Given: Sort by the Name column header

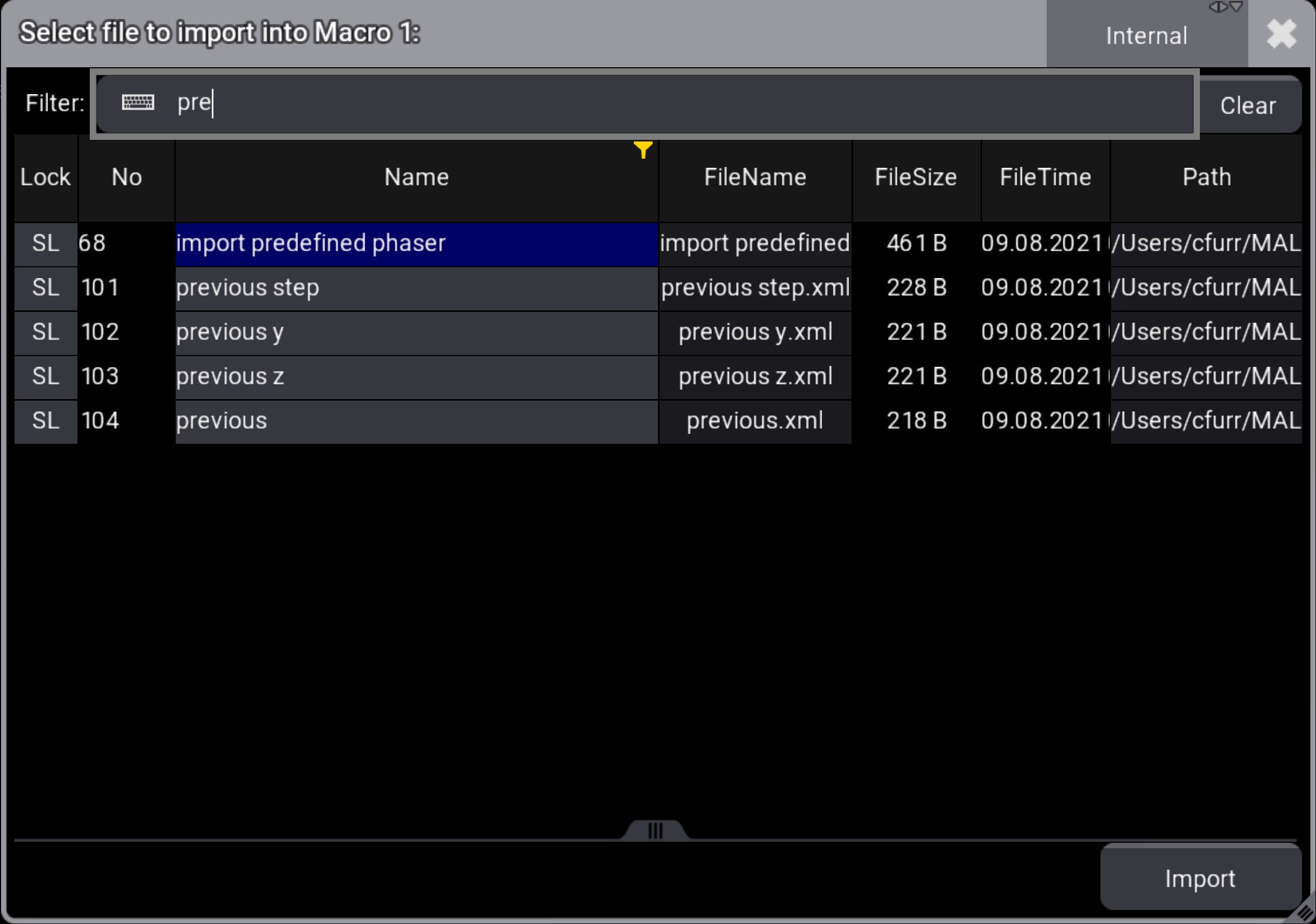Looking at the screenshot, I should tap(417, 177).
